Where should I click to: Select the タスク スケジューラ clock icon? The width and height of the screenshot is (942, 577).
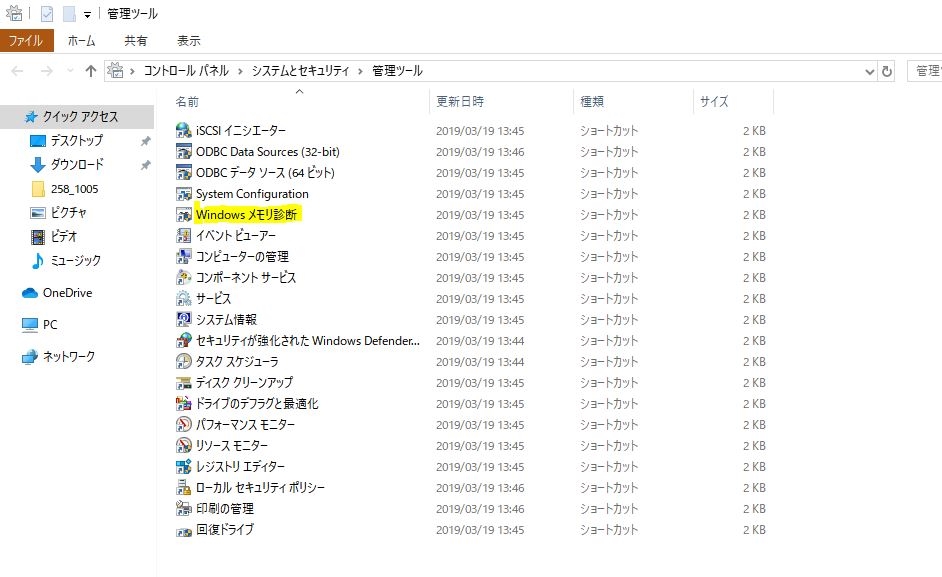pyautogui.click(x=183, y=361)
